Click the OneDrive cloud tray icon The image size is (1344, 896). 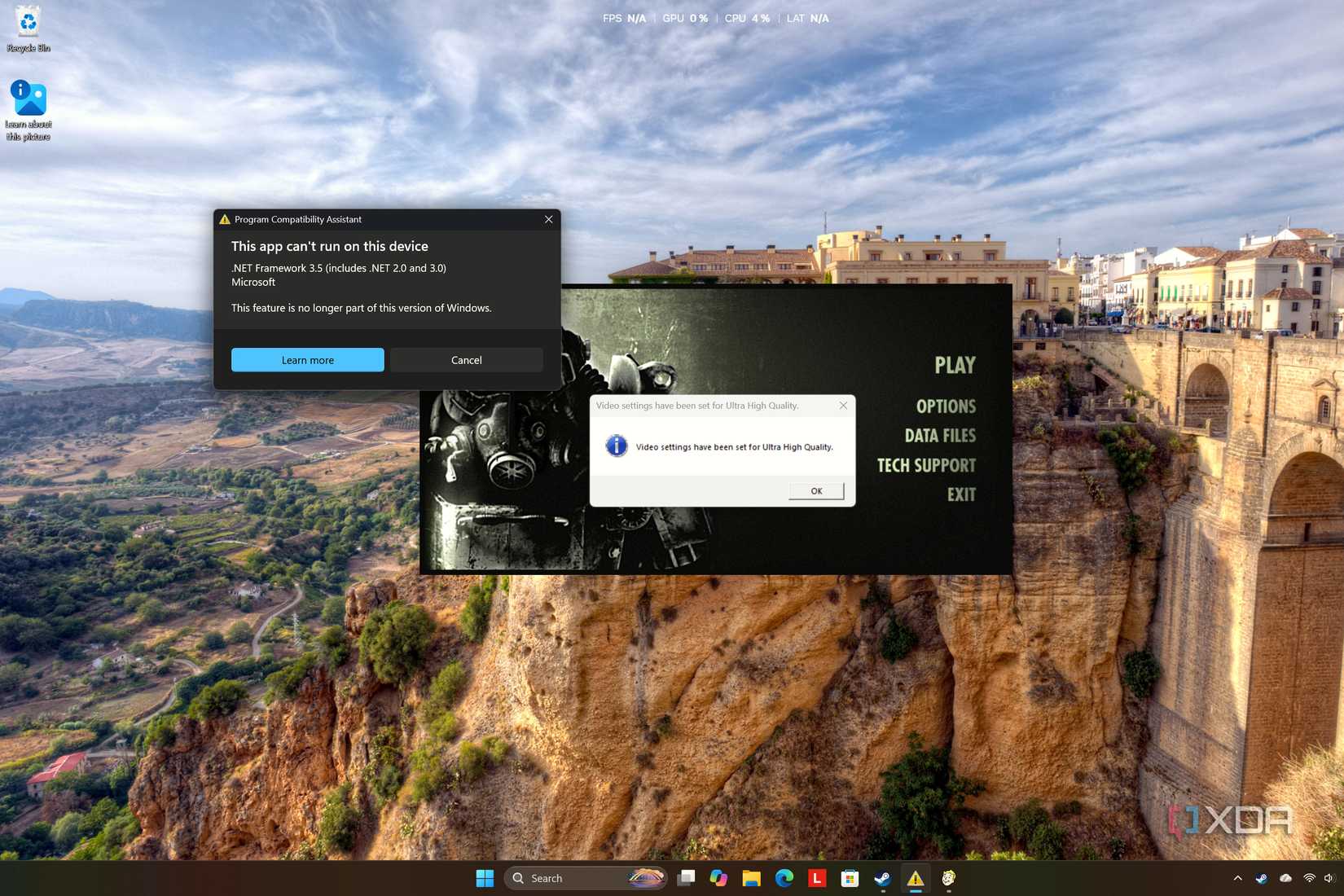1285,878
